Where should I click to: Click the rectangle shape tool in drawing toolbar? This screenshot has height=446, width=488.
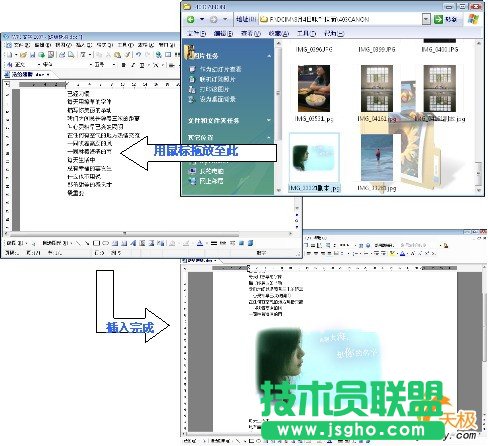(x=96, y=243)
